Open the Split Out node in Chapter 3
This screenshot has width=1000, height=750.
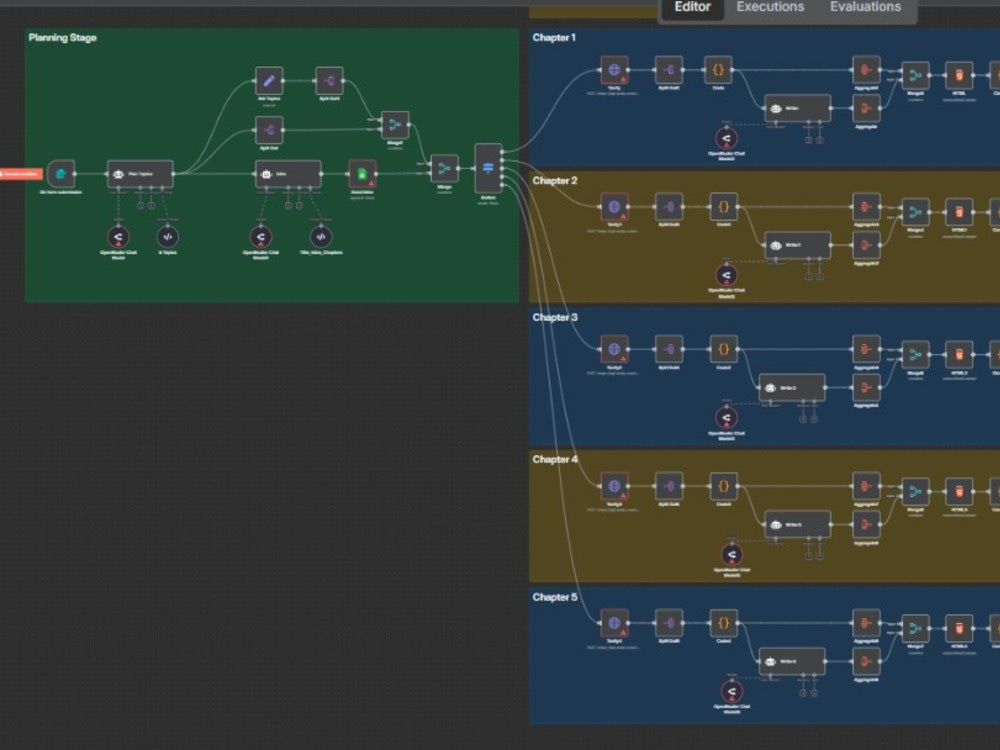[x=669, y=349]
